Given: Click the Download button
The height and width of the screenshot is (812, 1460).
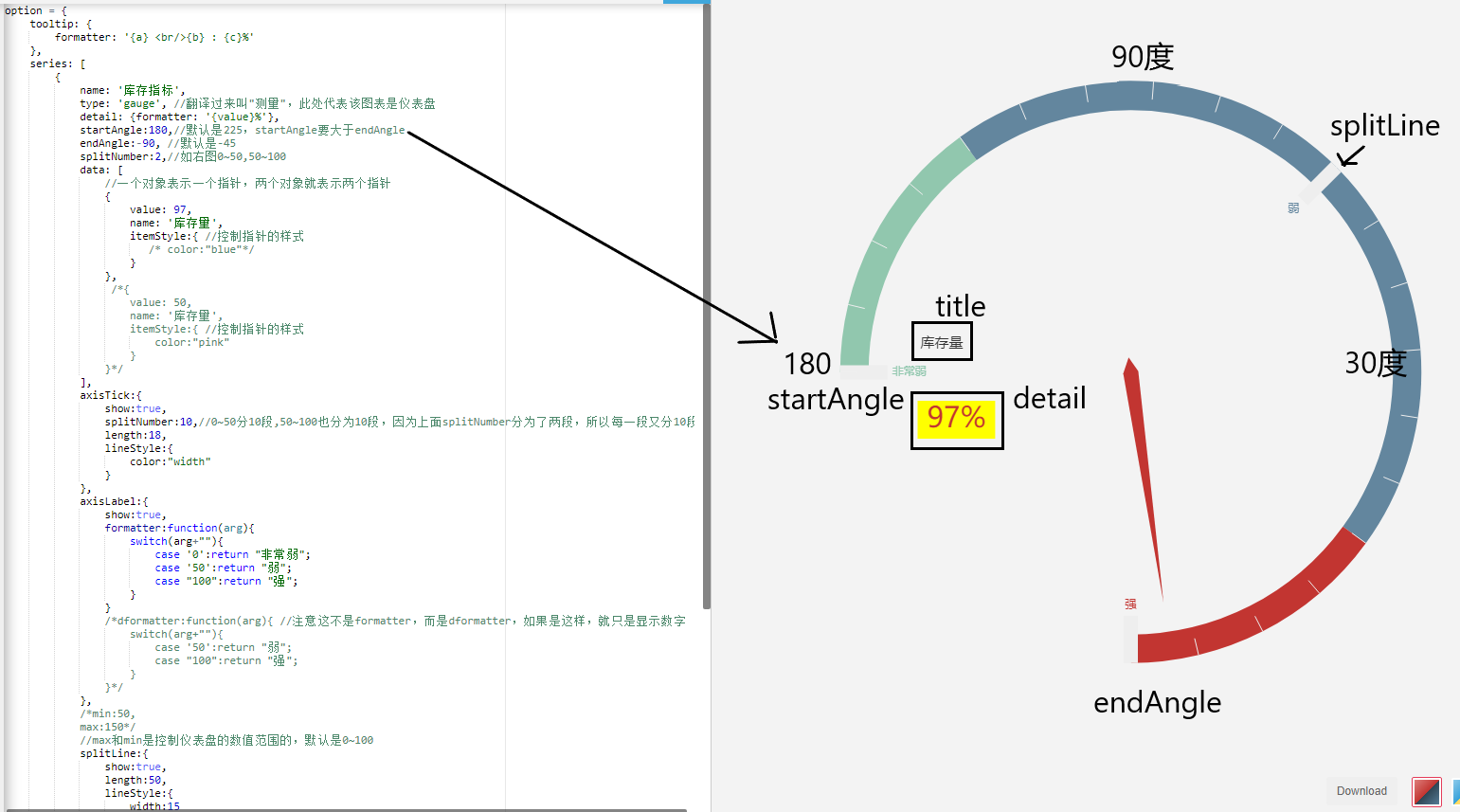Looking at the screenshot, I should tap(1361, 791).
